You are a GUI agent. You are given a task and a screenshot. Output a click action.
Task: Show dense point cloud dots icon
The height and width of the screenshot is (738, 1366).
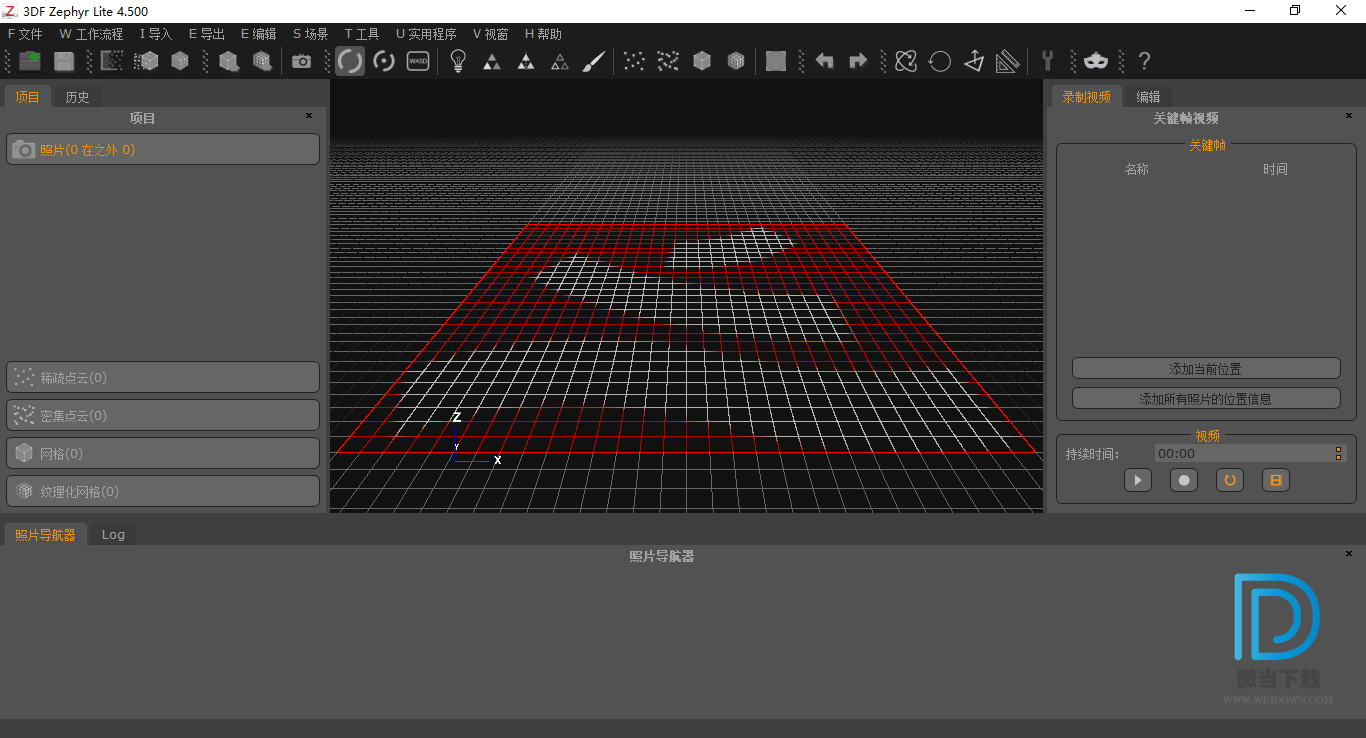668,61
